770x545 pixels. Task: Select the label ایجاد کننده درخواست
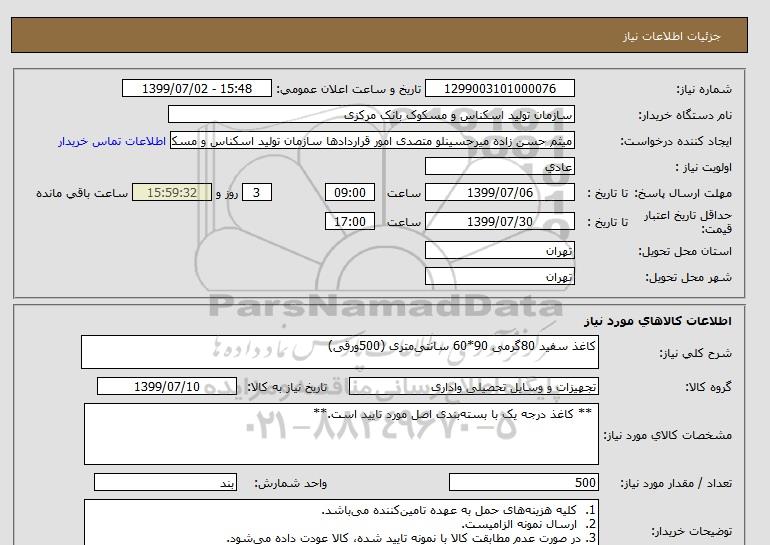click(x=676, y=141)
